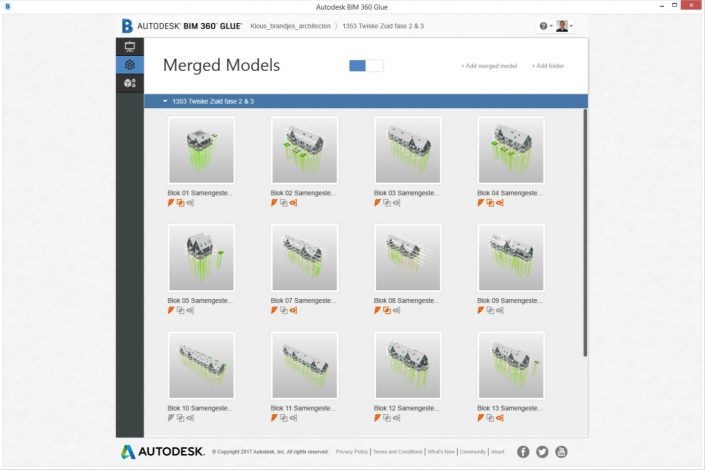Click '+ Add folder'
Screen dimensions: 705x470
[548, 66]
